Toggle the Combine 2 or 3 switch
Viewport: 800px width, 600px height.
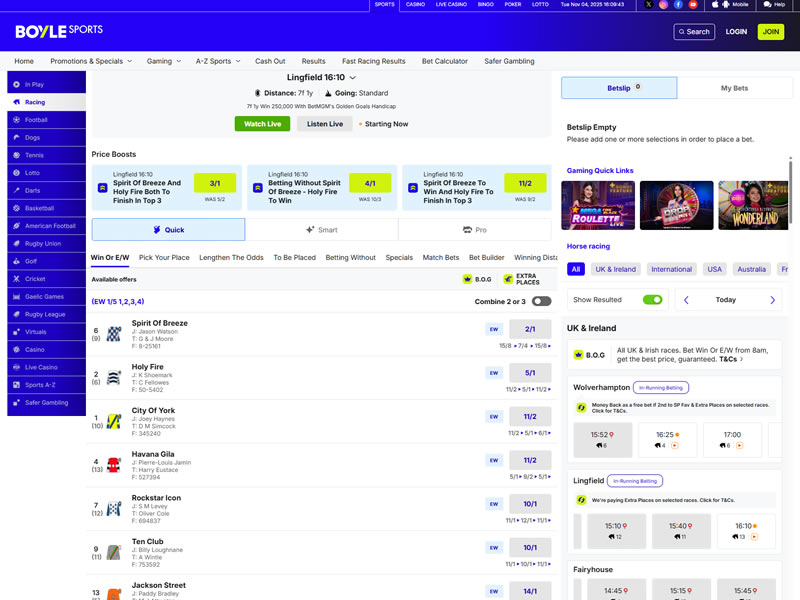pyautogui.click(x=541, y=301)
